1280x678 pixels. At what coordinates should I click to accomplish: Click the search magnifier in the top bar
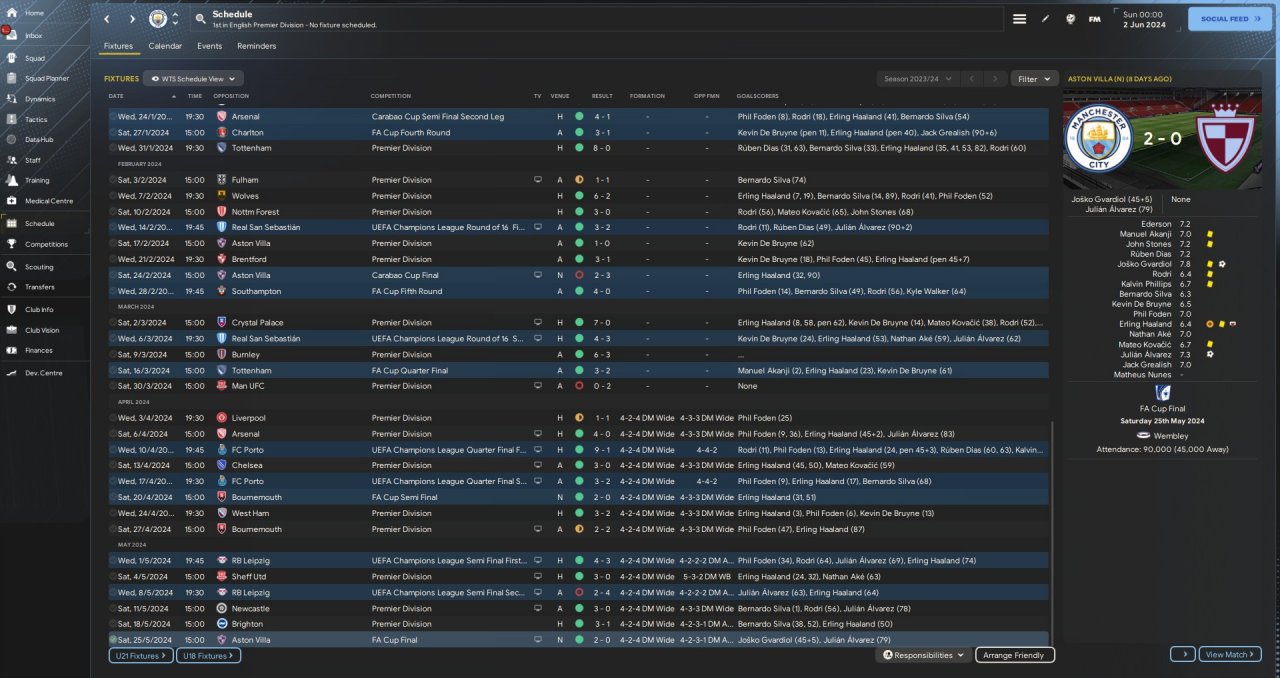(201, 19)
